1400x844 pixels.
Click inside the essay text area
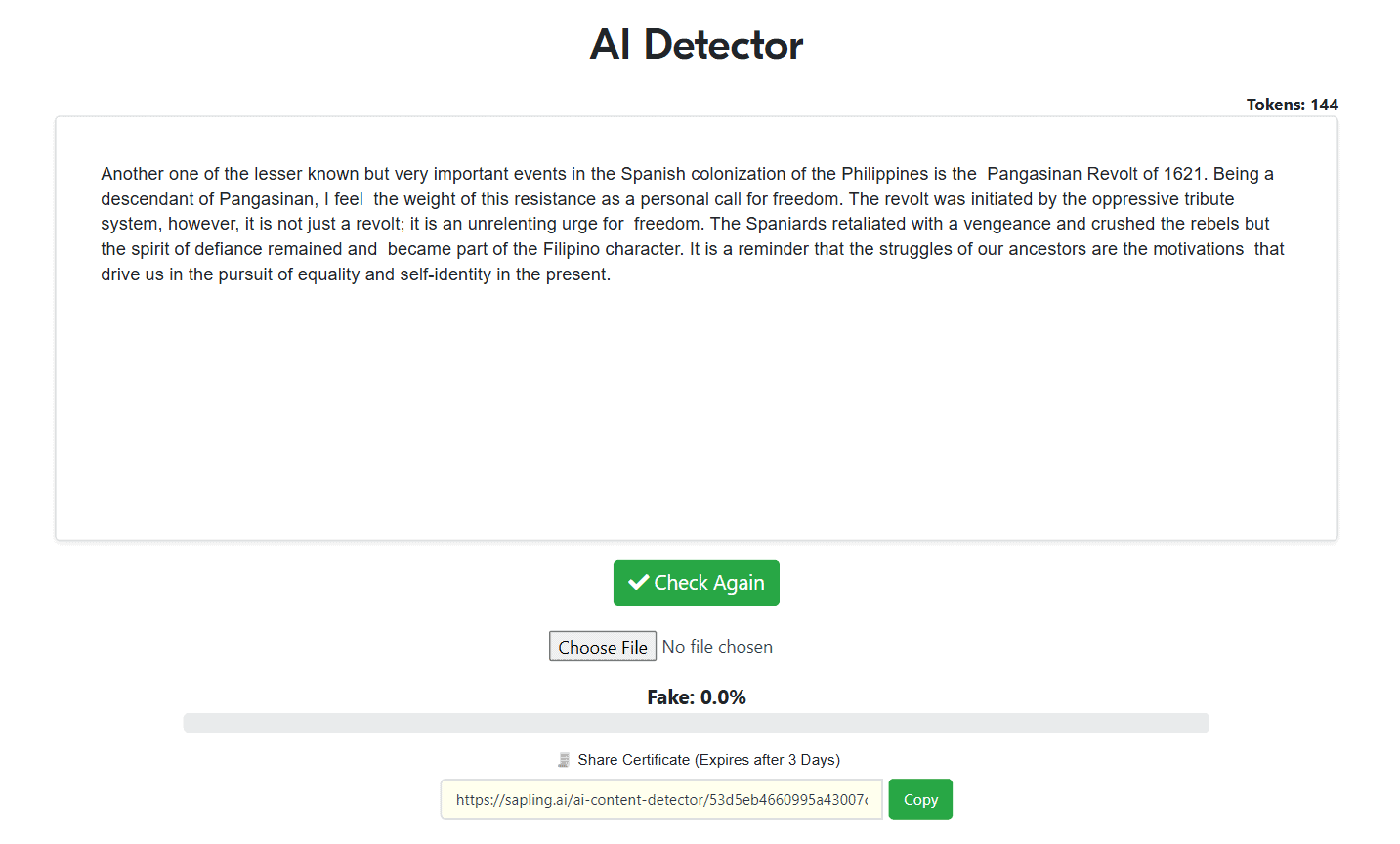pyautogui.click(x=697, y=328)
